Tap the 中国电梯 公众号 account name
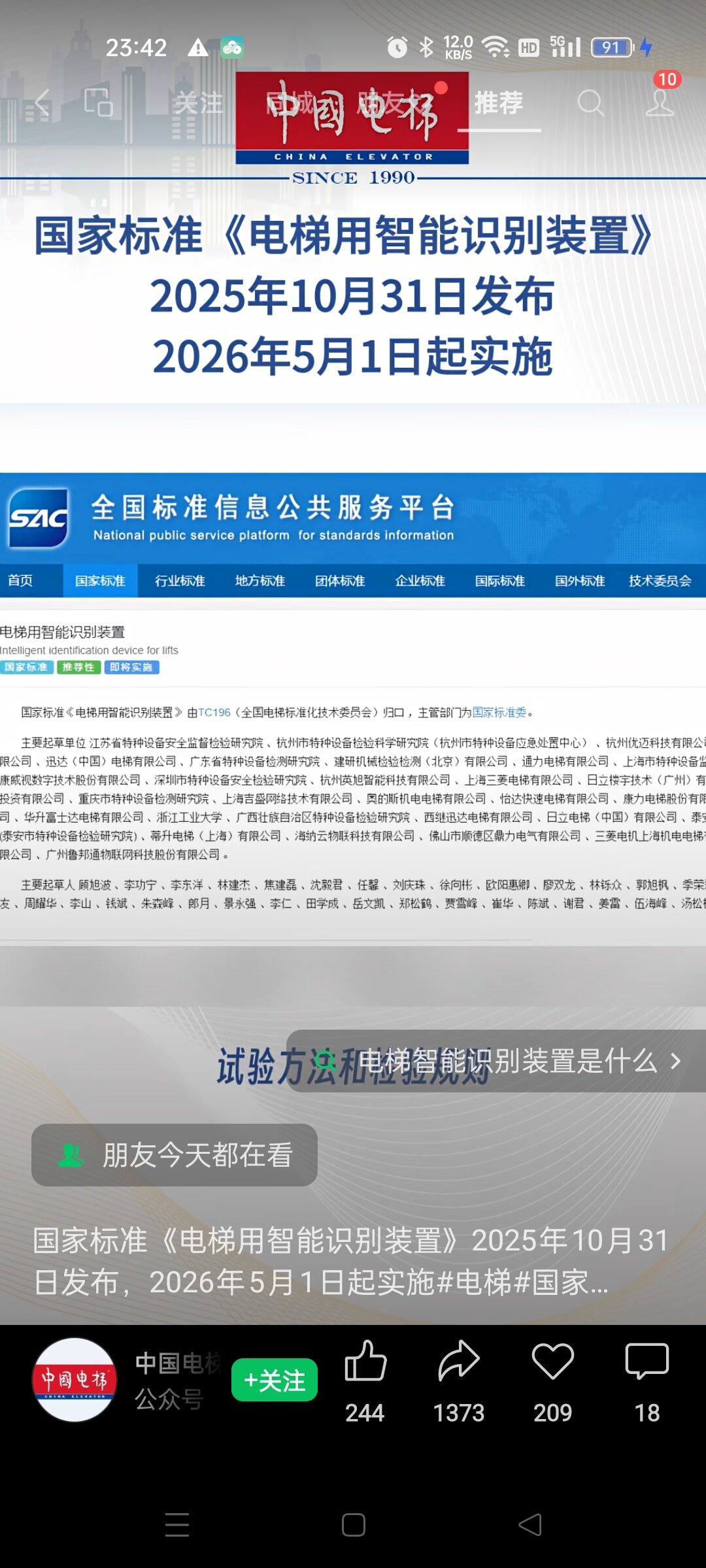 [x=178, y=1380]
